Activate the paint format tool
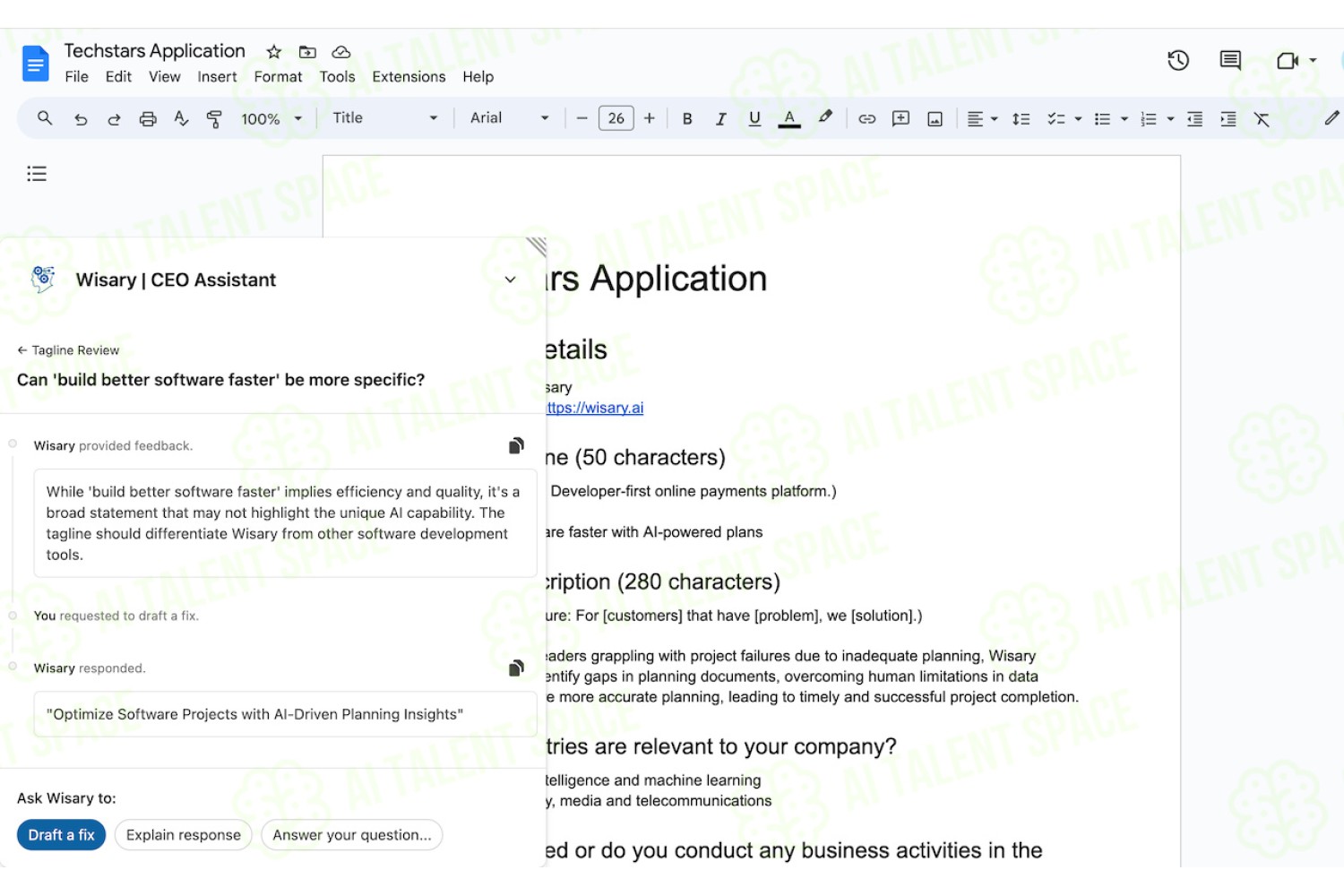This screenshot has height=896, width=1344. [214, 119]
